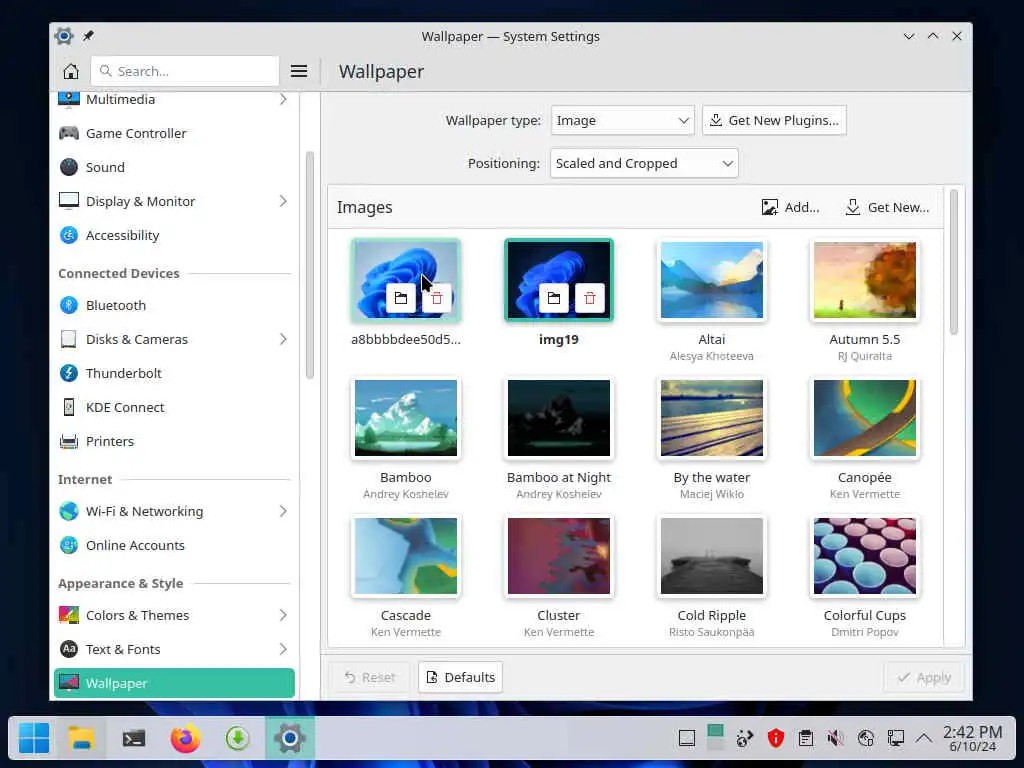Show hidden system tray icons
Image resolution: width=1024 pixels, height=768 pixels.
click(923, 739)
